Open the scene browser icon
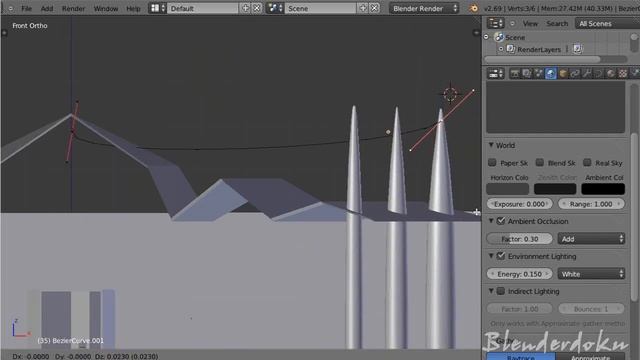Screen dimensions: 640x360 (275, 8)
